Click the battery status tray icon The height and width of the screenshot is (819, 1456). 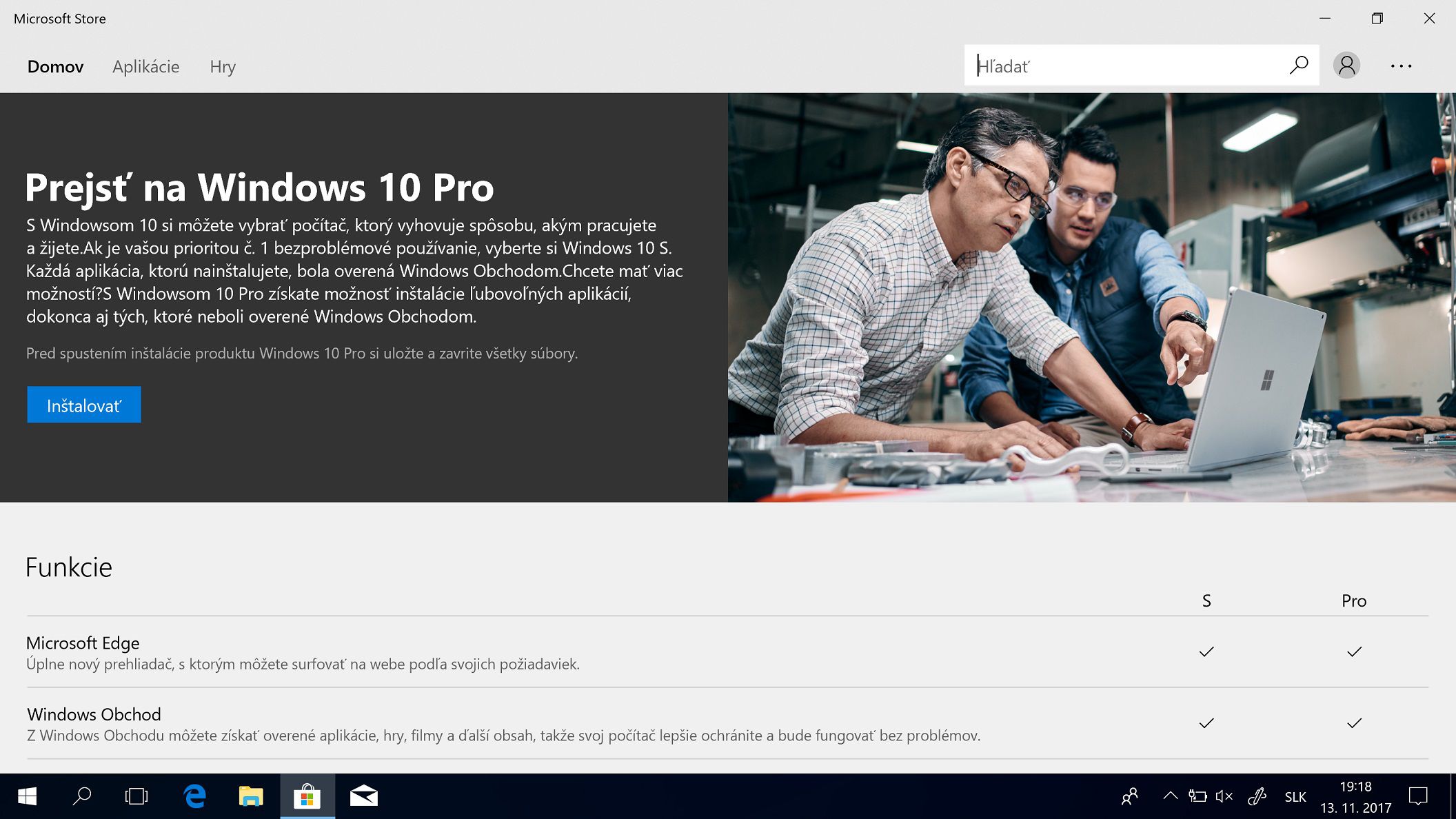point(1197,796)
